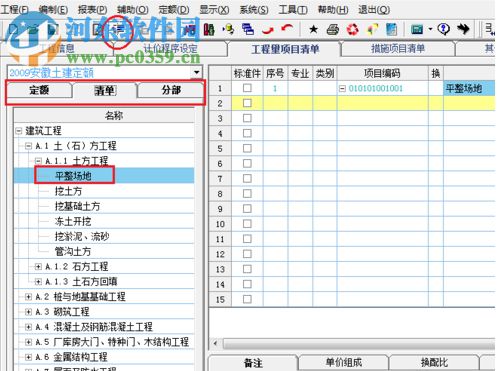This screenshot has height=371, width=500.
Task: Open the 换配比 bottom tab
Action: coord(434,363)
